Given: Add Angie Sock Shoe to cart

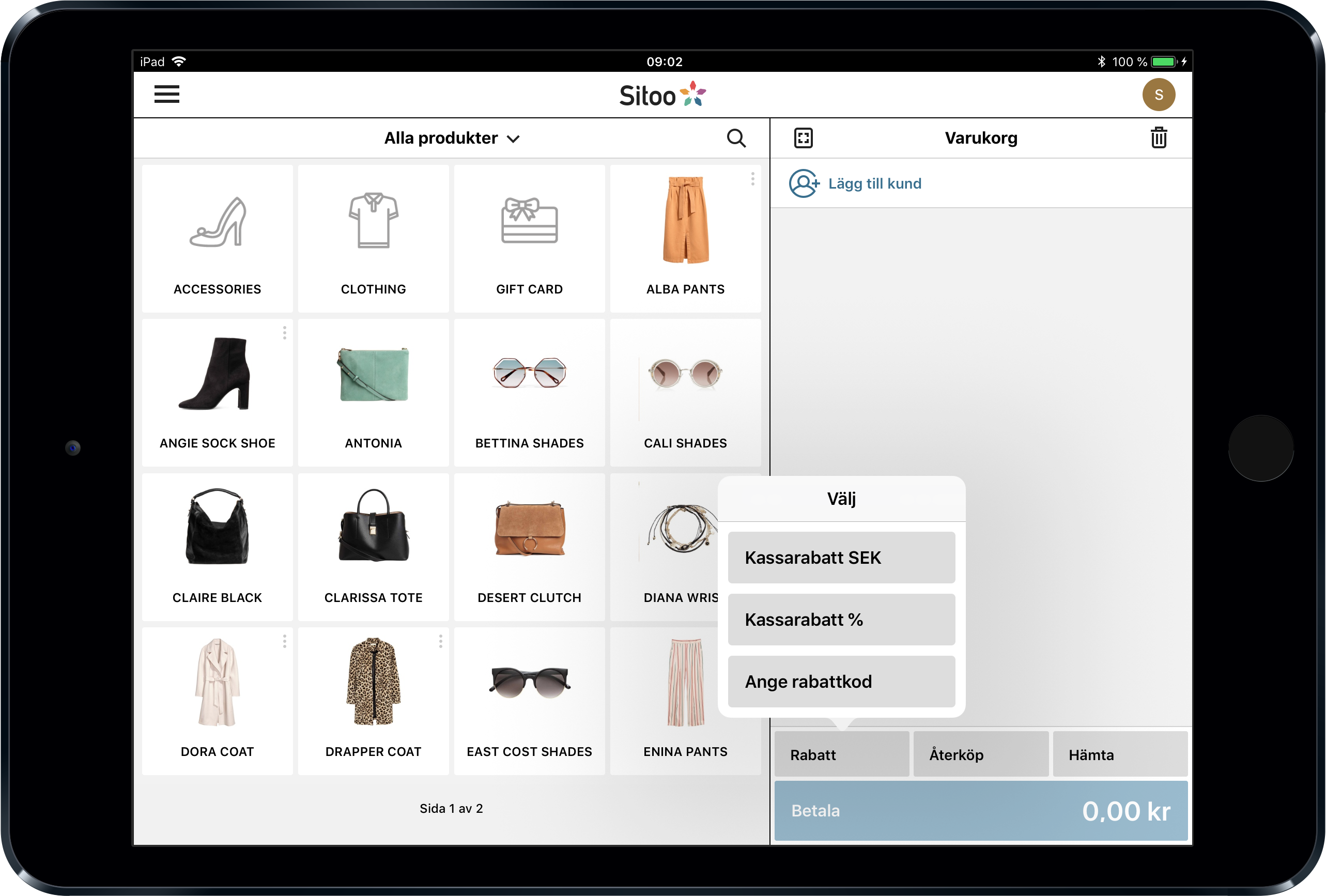Looking at the screenshot, I should (x=218, y=393).
